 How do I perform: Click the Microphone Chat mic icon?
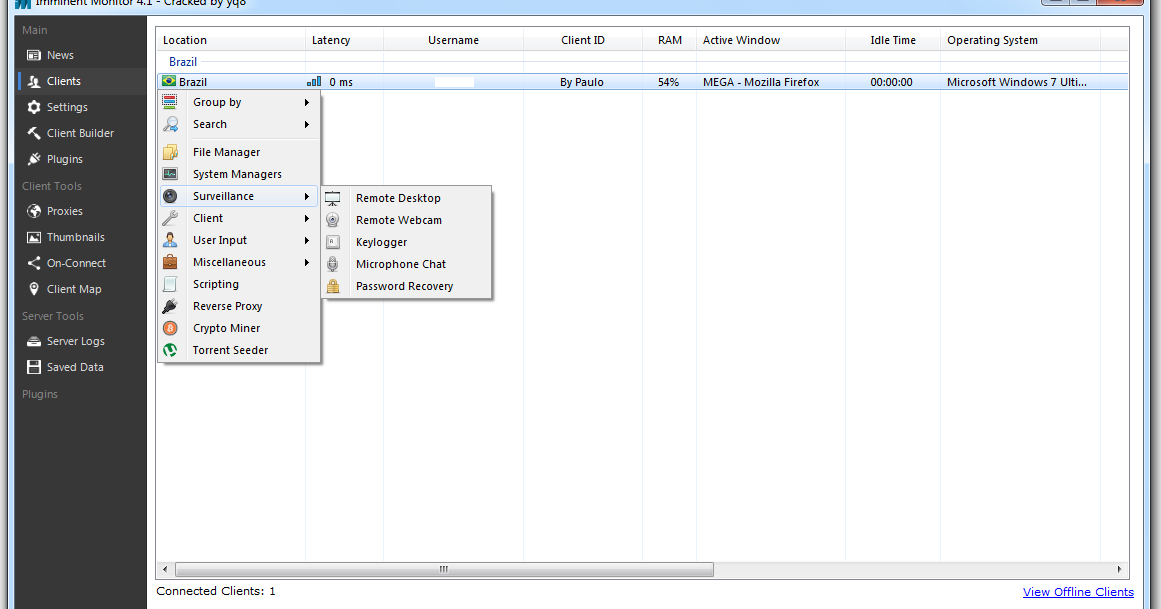coord(333,264)
